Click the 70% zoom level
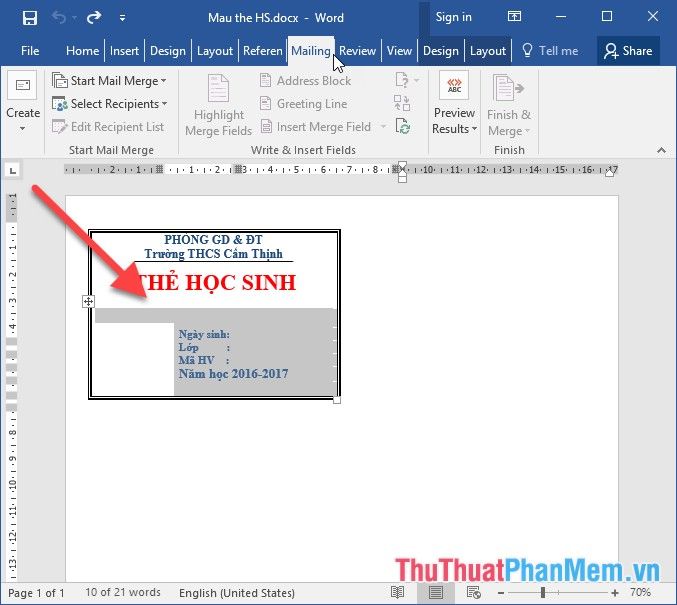 [x=640, y=592]
